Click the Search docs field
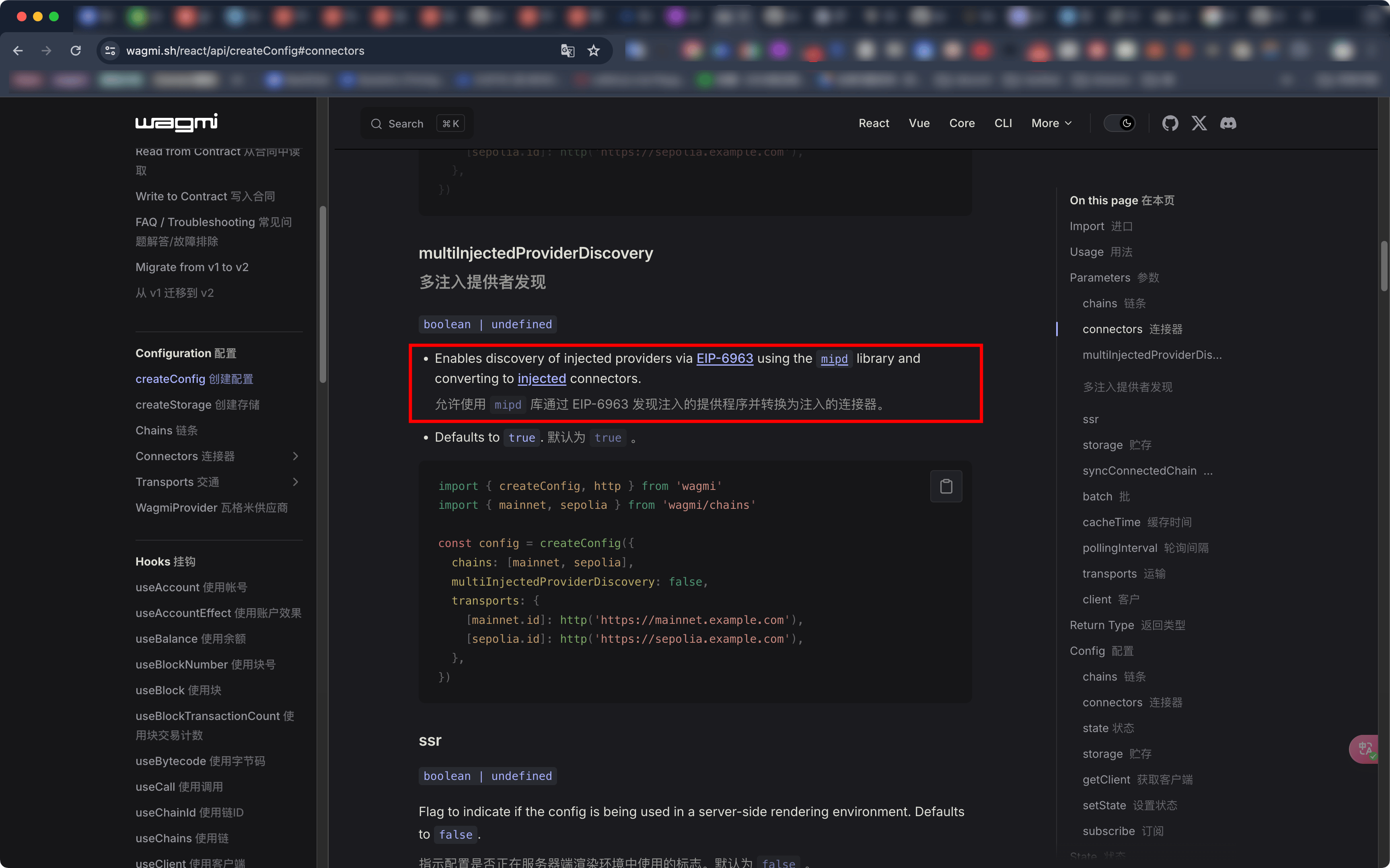Image resolution: width=1390 pixels, height=868 pixels. coord(417,123)
